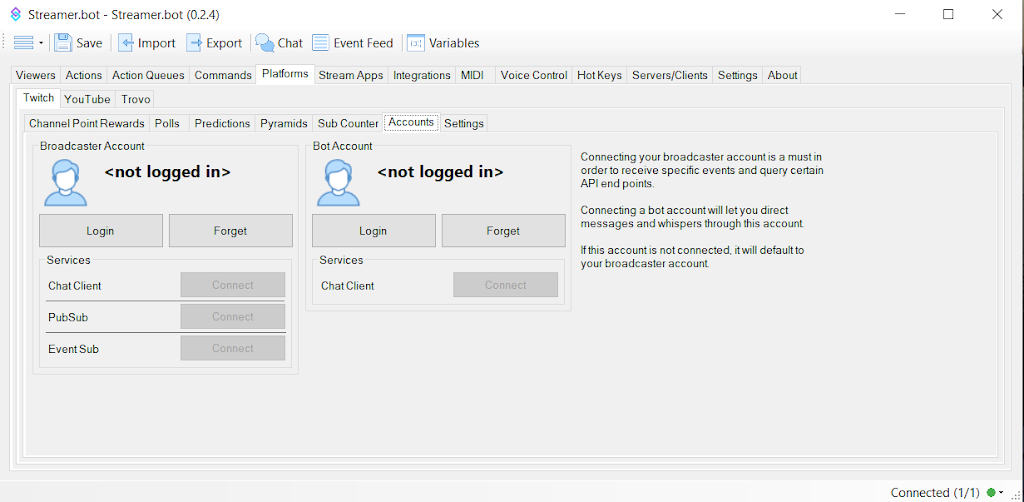
Task: Click the Variables icon in toolbar
Action: pyautogui.click(x=415, y=43)
